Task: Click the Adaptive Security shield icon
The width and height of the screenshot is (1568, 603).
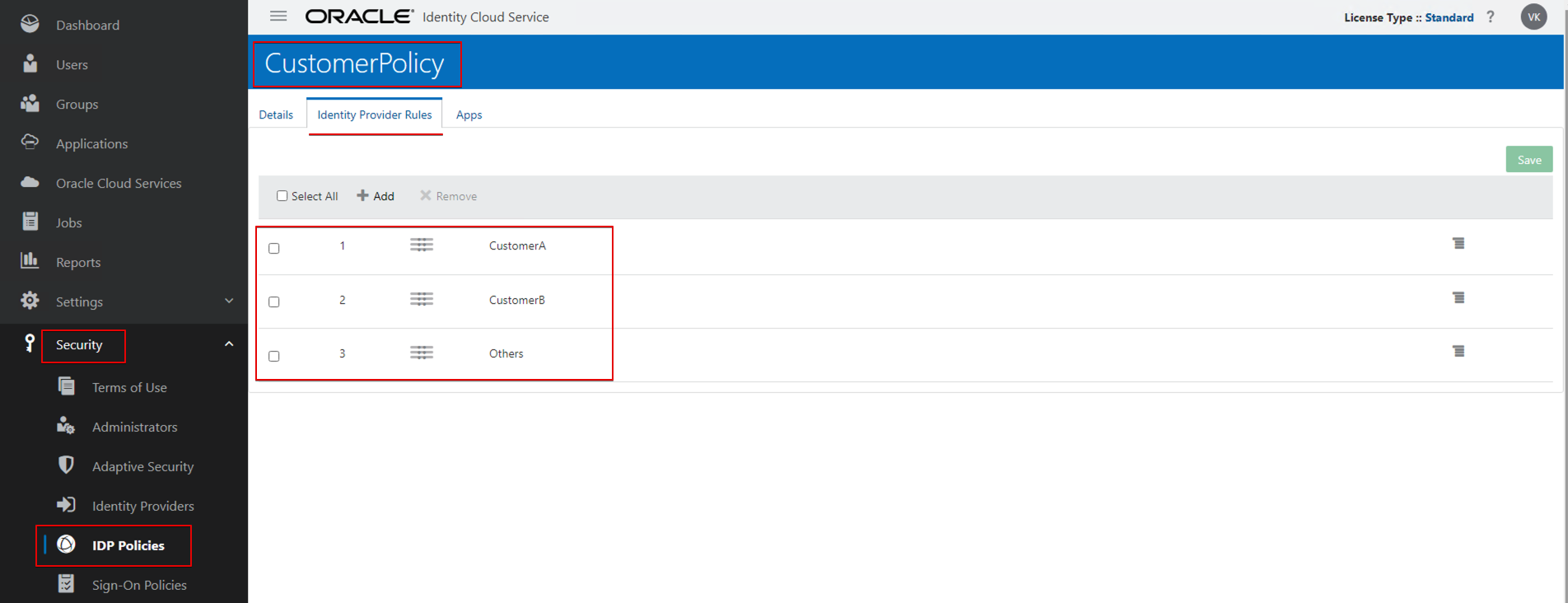Action: coord(66,465)
